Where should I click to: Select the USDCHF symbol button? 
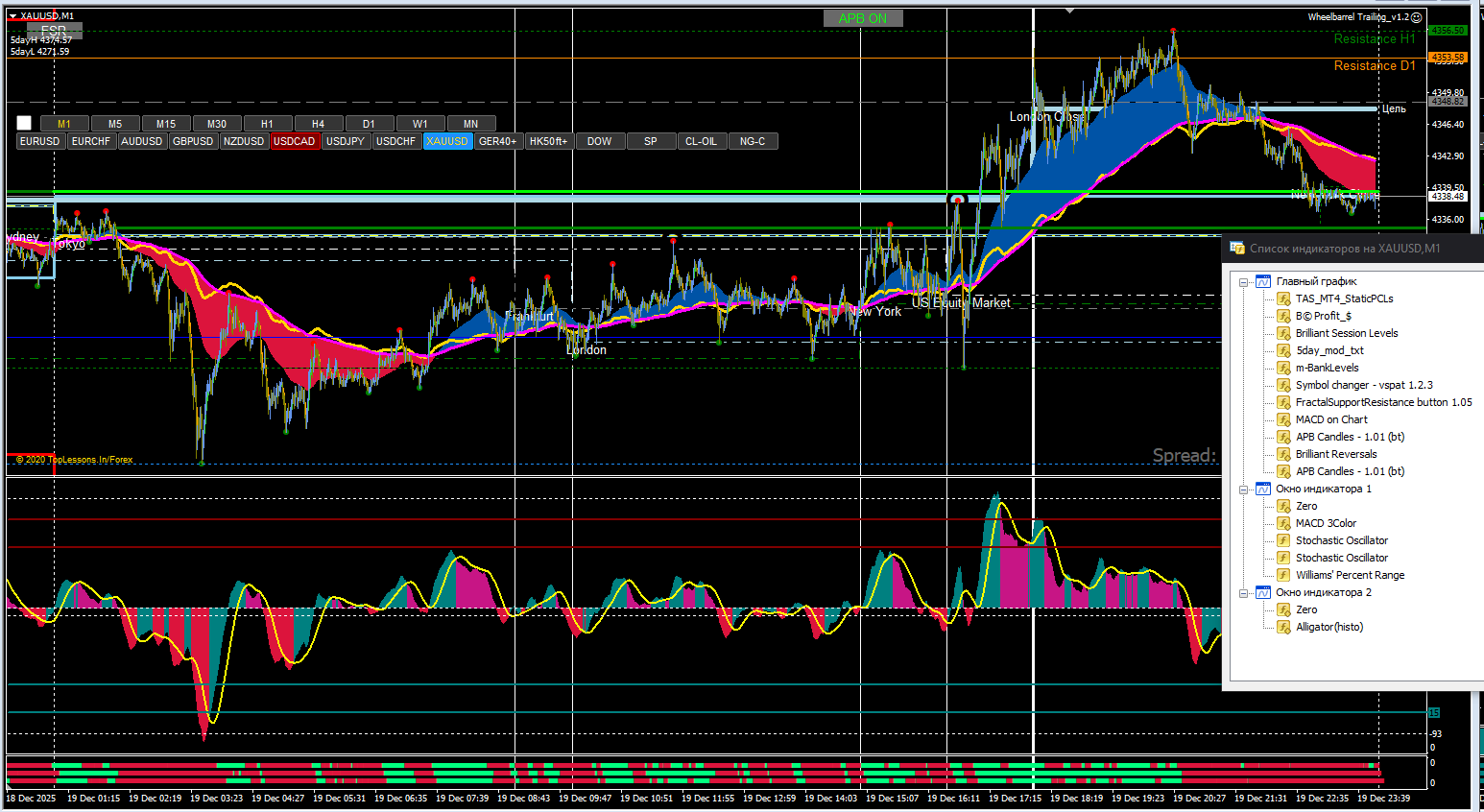[x=396, y=141]
